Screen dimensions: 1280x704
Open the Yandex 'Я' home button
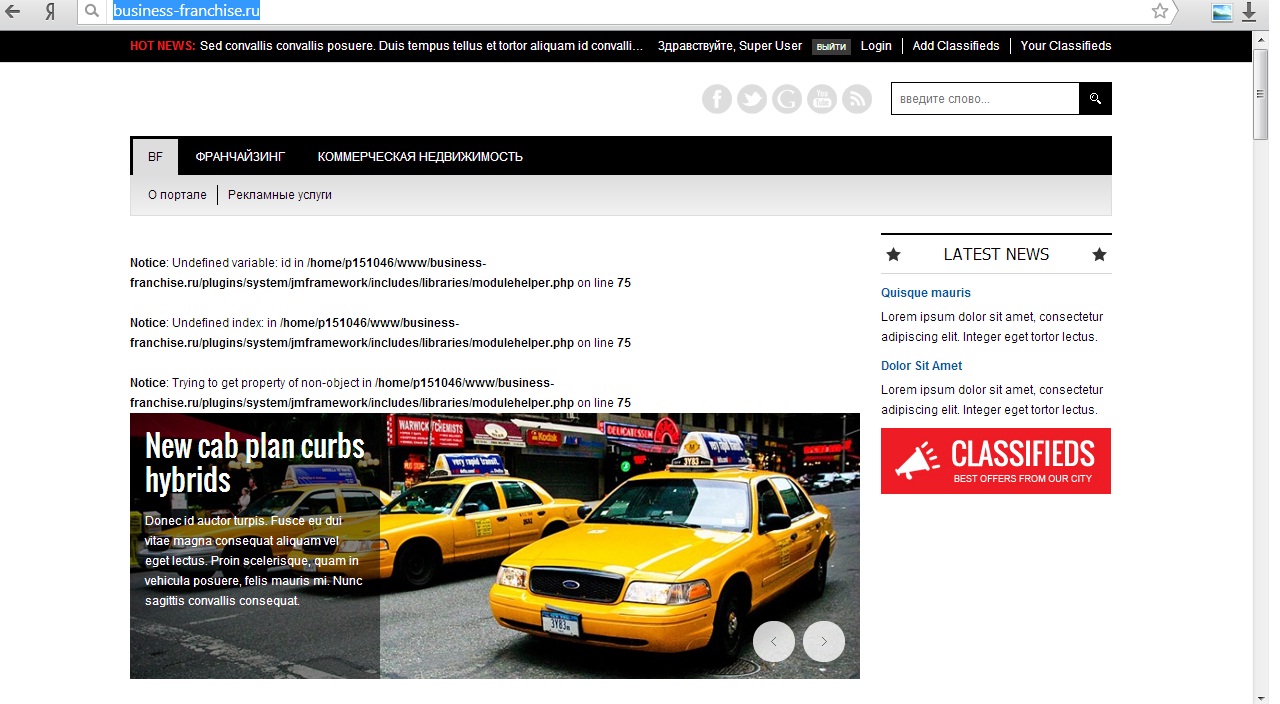point(50,12)
